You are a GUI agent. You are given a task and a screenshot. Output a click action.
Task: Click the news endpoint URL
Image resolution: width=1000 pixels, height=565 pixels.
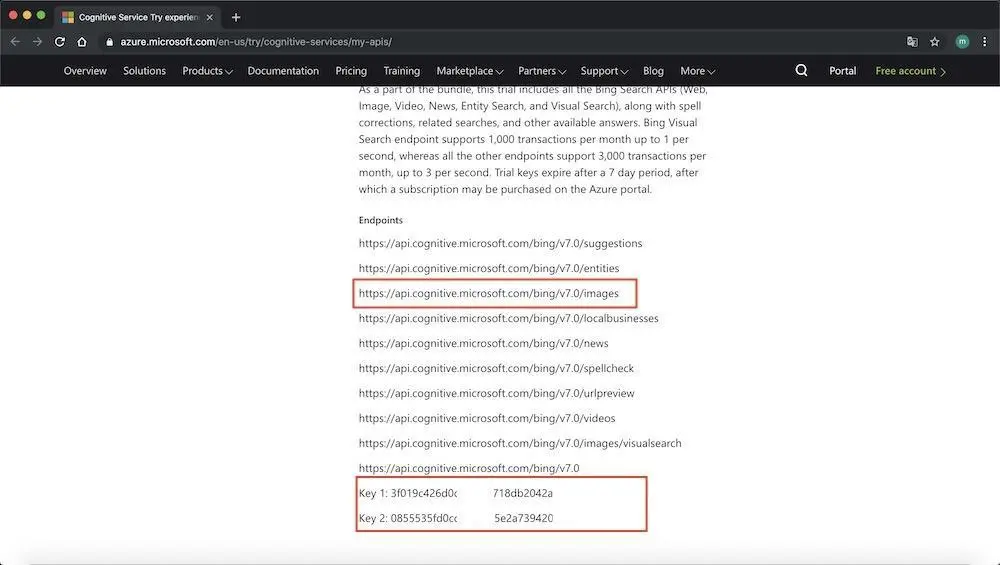pos(483,343)
